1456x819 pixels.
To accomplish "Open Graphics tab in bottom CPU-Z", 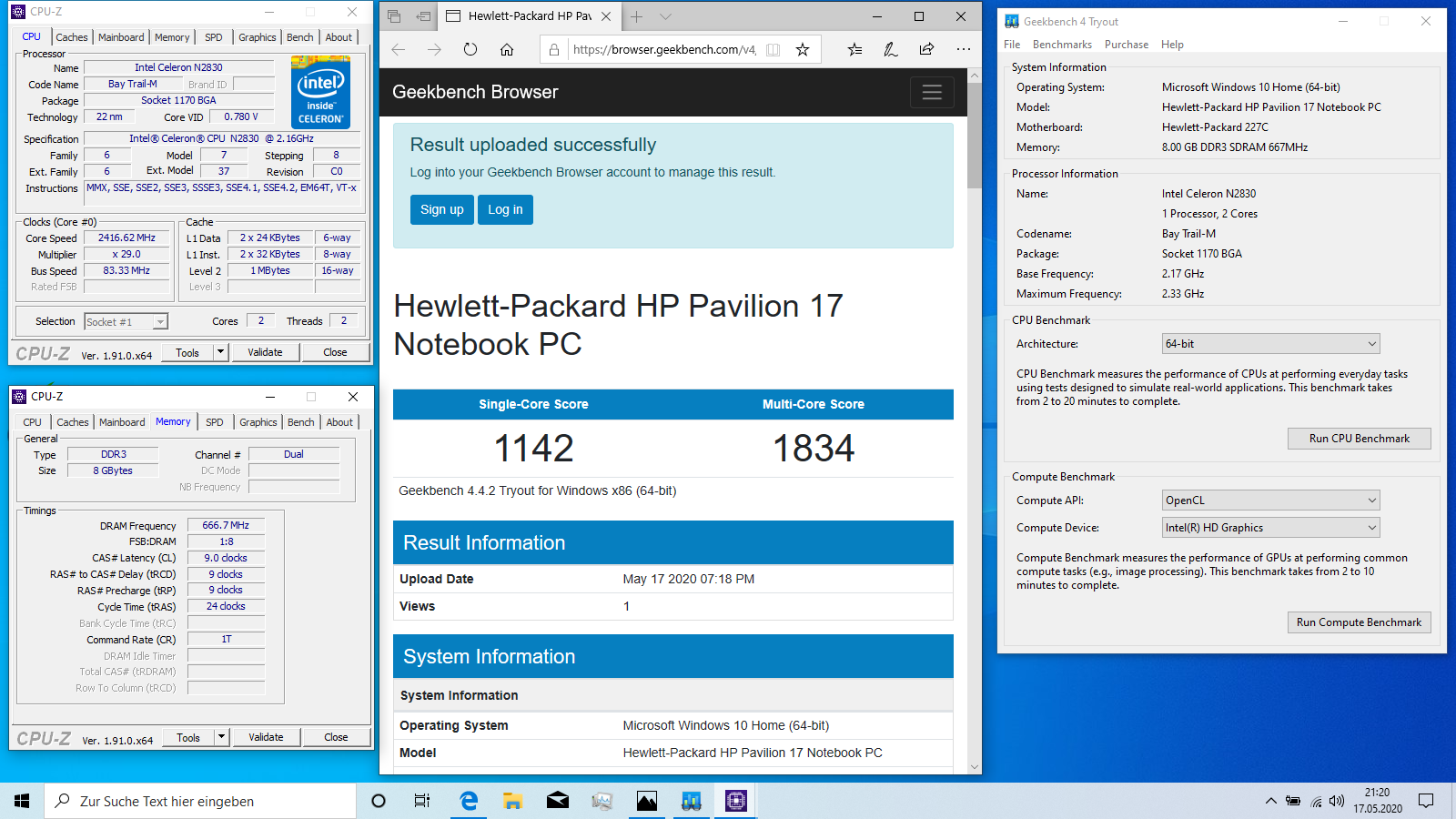I will tap(258, 422).
